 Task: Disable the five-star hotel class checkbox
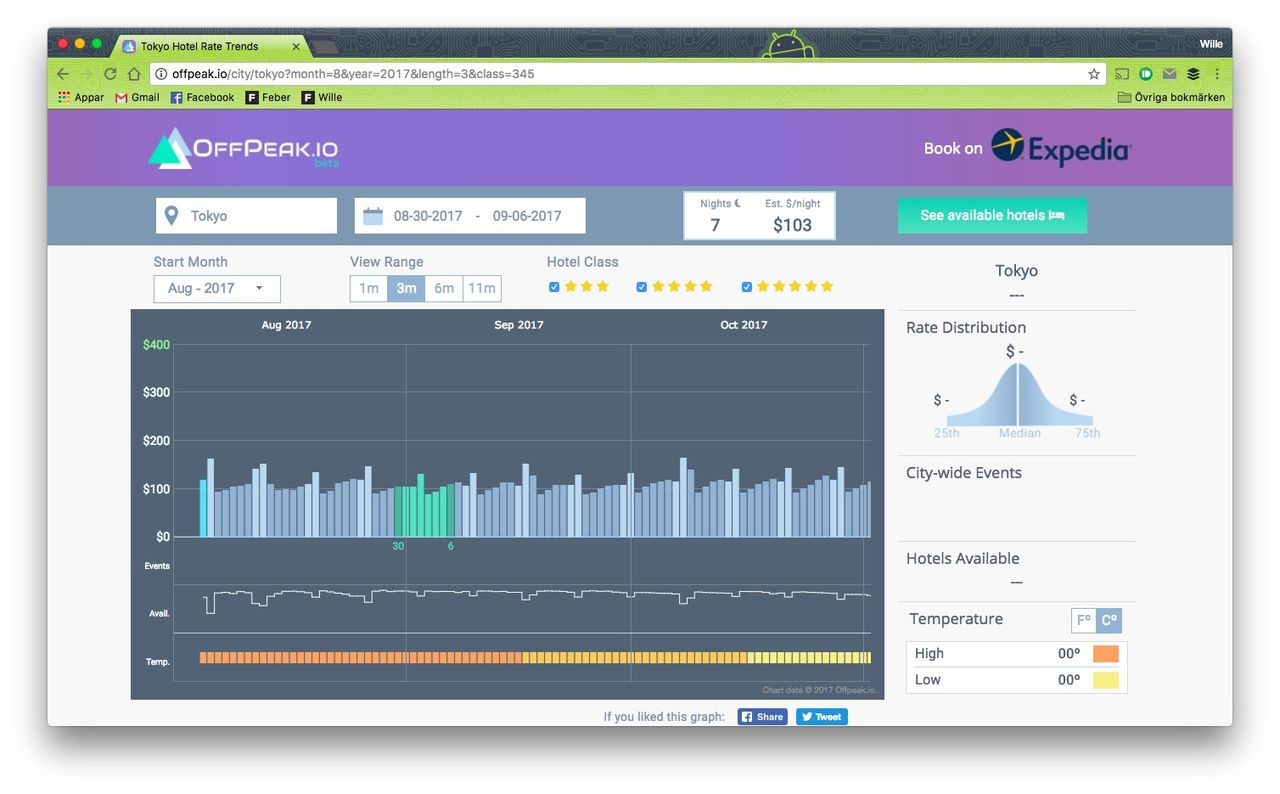746,287
